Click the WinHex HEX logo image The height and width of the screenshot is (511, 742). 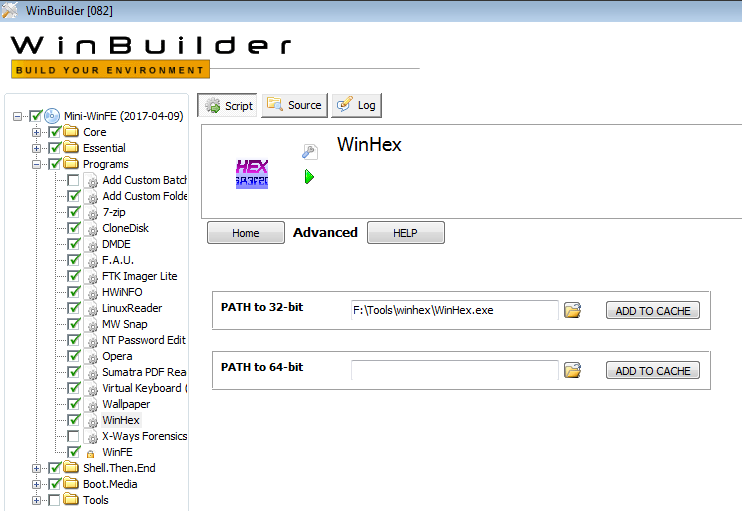251,174
